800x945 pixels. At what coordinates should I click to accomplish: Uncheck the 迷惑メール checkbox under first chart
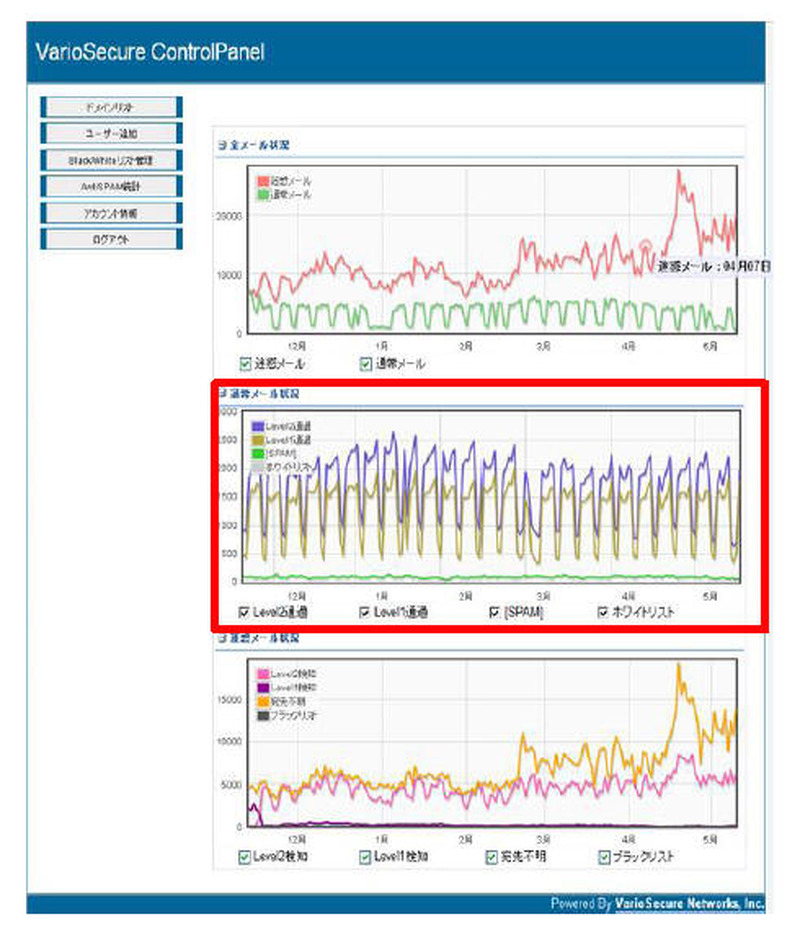coord(246,364)
